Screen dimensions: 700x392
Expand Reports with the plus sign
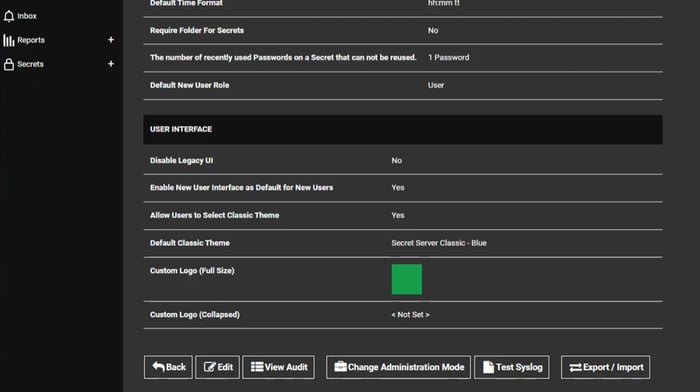point(111,40)
